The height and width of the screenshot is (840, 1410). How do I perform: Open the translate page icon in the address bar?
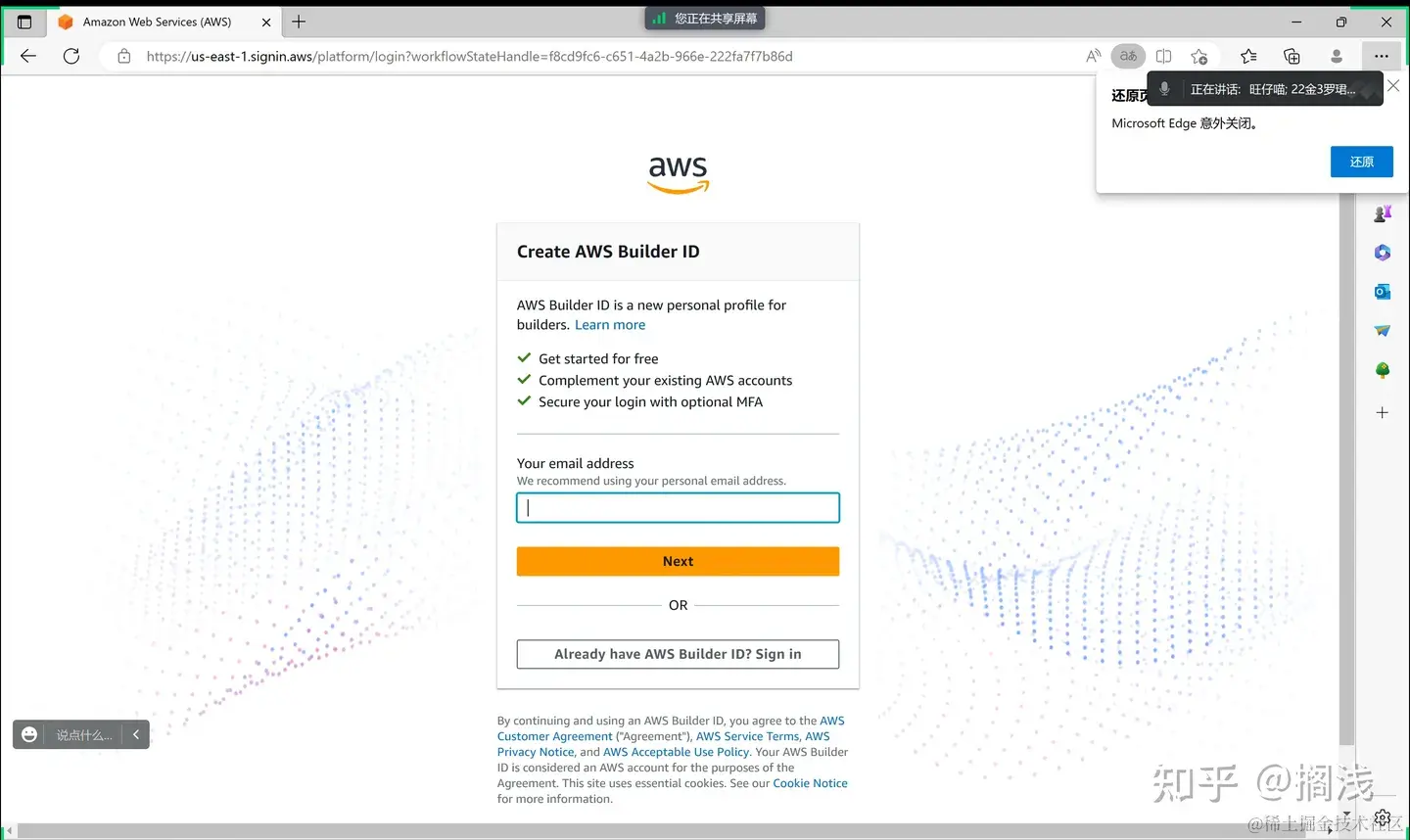(x=1128, y=56)
